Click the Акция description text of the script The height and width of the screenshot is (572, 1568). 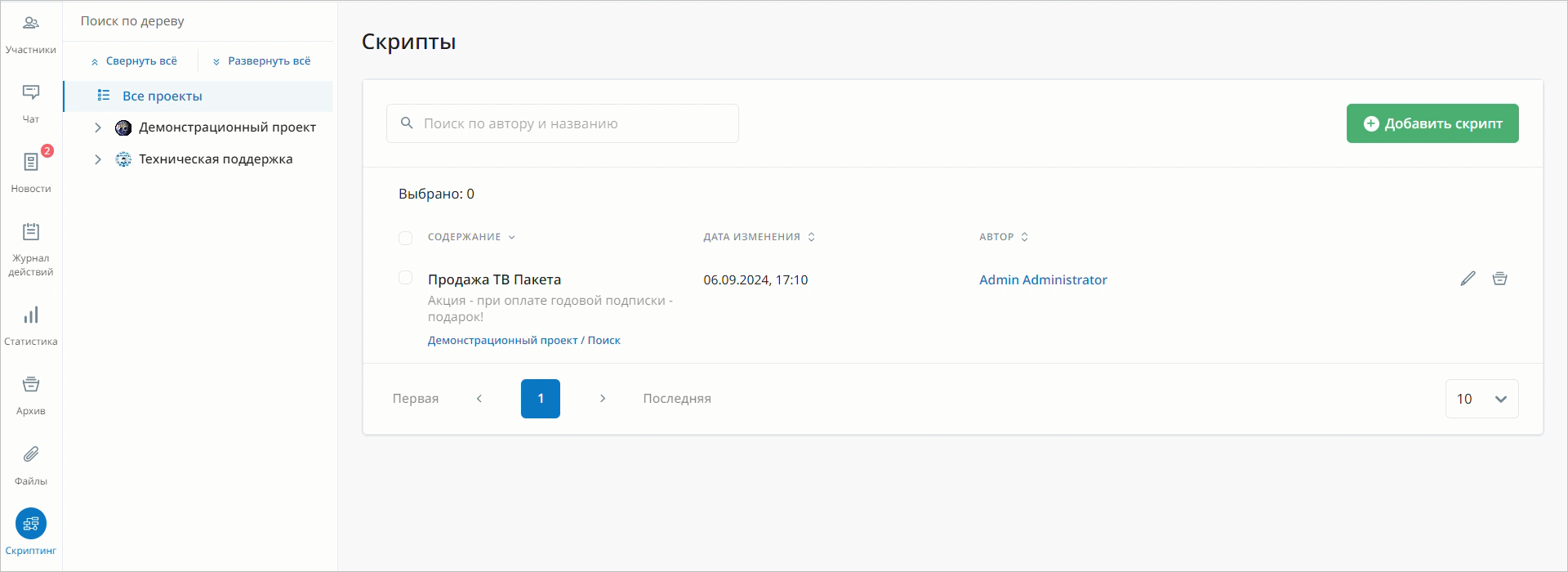pos(550,309)
